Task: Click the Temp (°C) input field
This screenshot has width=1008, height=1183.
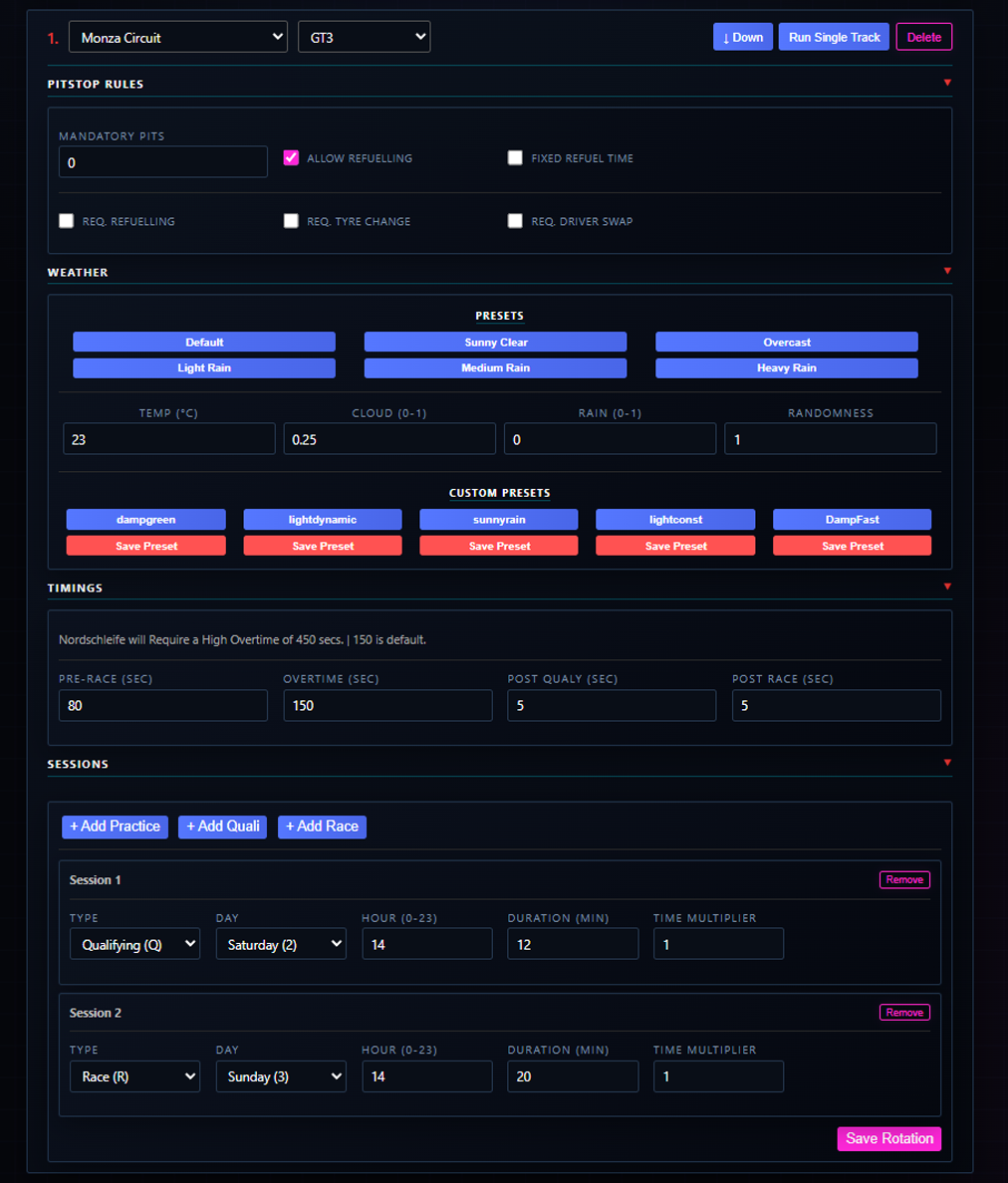Action: pyautogui.click(x=169, y=439)
